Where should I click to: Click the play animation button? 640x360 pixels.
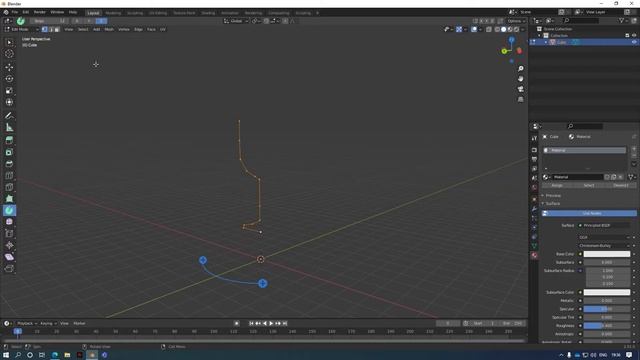tap(271, 323)
